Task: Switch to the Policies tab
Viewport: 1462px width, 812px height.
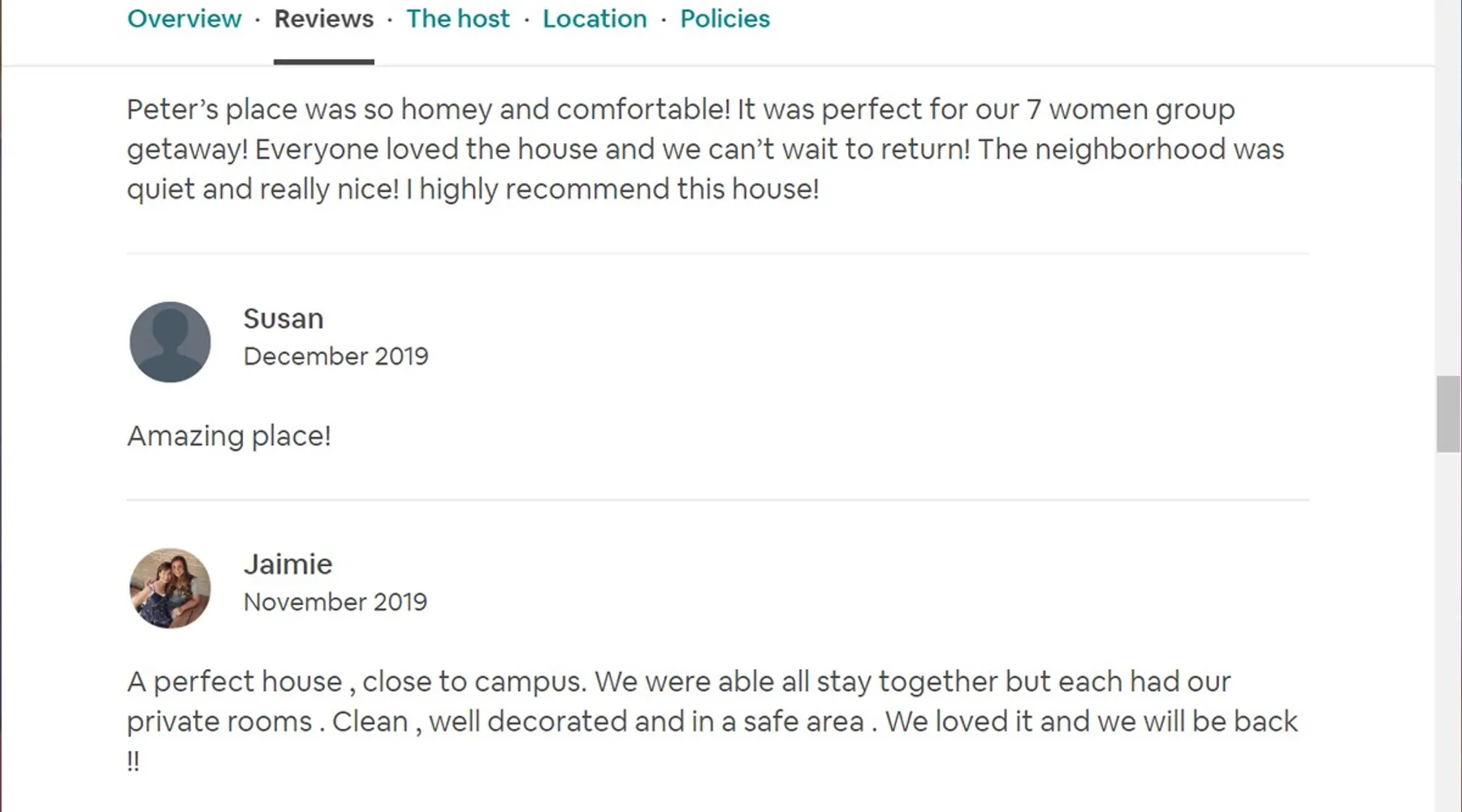Action: [725, 19]
